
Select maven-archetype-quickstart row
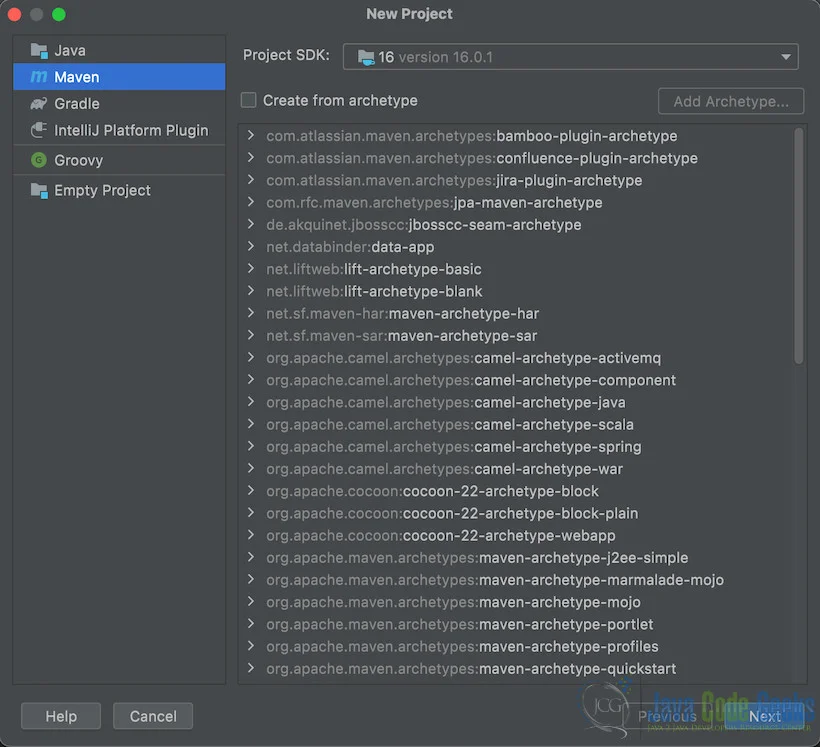pos(518,669)
